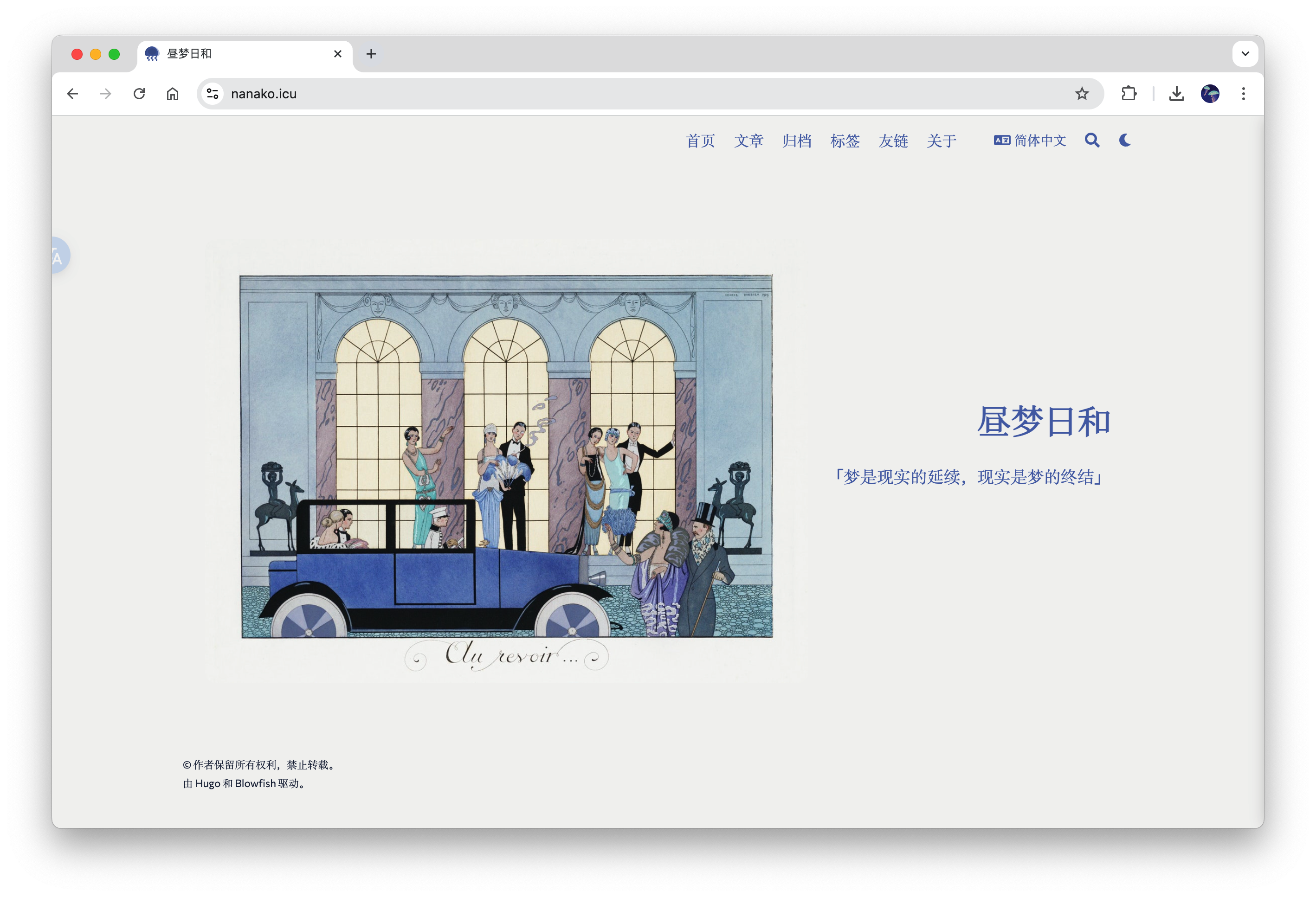1316x897 pixels.
Task: Open the 简体中文 language switcher
Action: click(1030, 141)
